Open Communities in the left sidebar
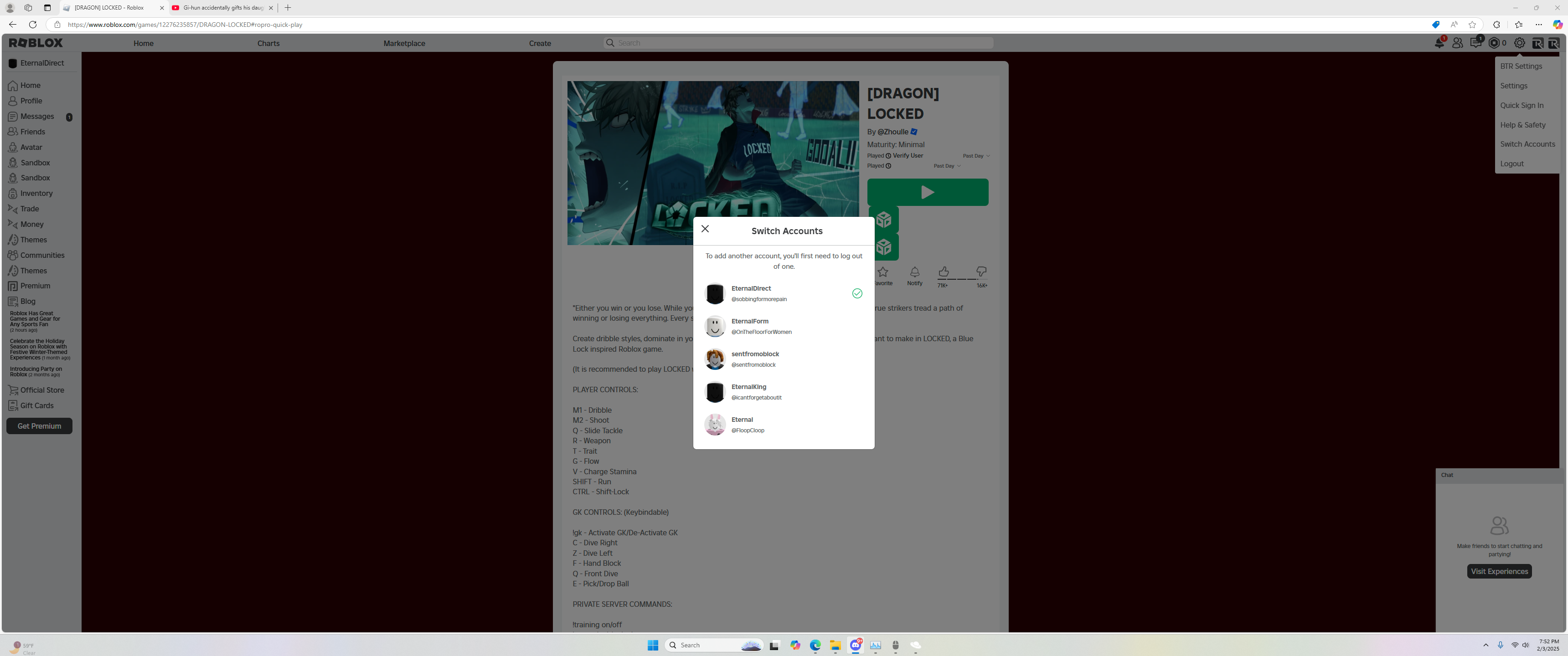The image size is (1568, 656). pyautogui.click(x=42, y=256)
